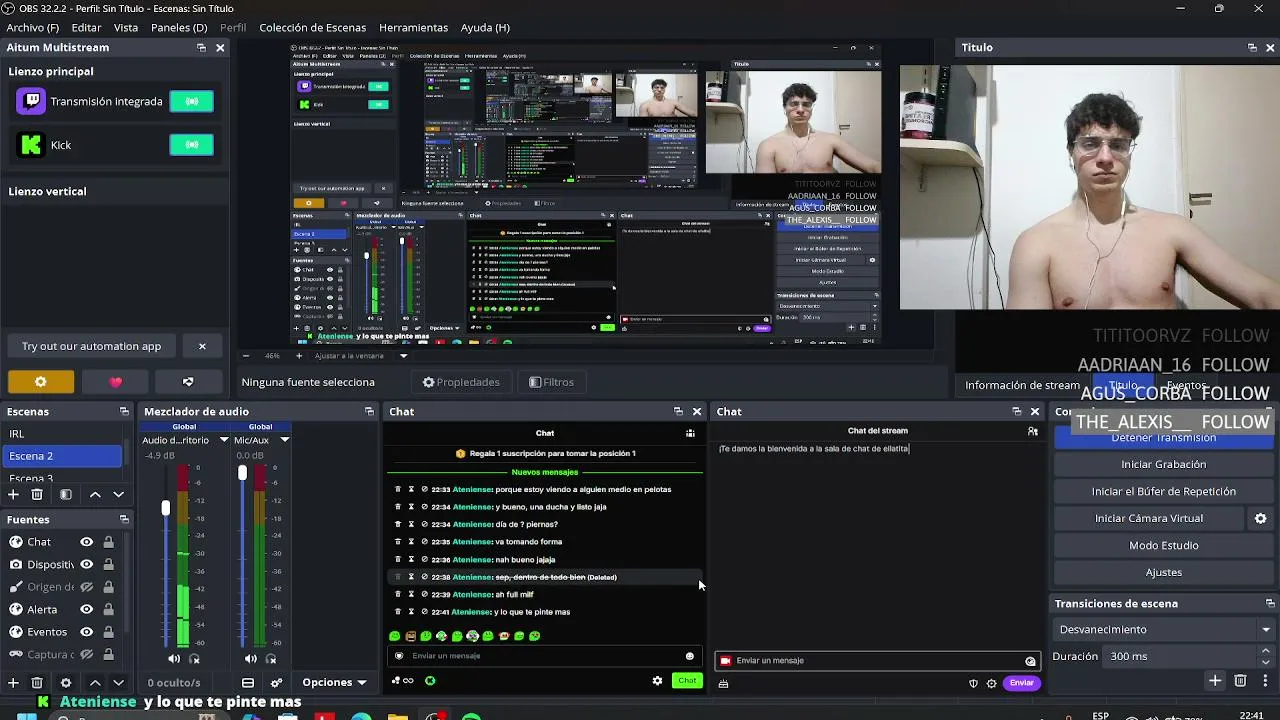
Task: Open emoji picker in Kick chat input
Action: [x=689, y=656]
